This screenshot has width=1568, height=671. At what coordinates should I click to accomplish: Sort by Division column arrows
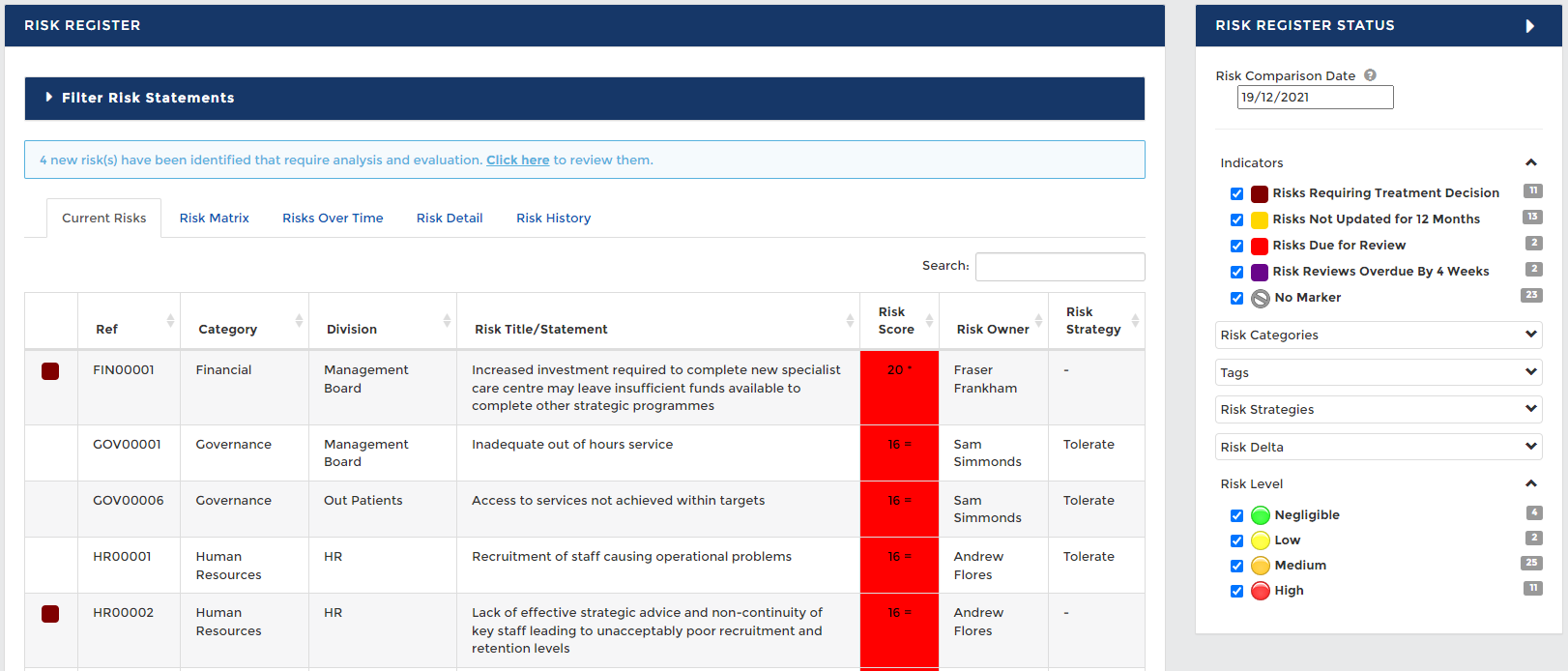pyautogui.click(x=447, y=320)
